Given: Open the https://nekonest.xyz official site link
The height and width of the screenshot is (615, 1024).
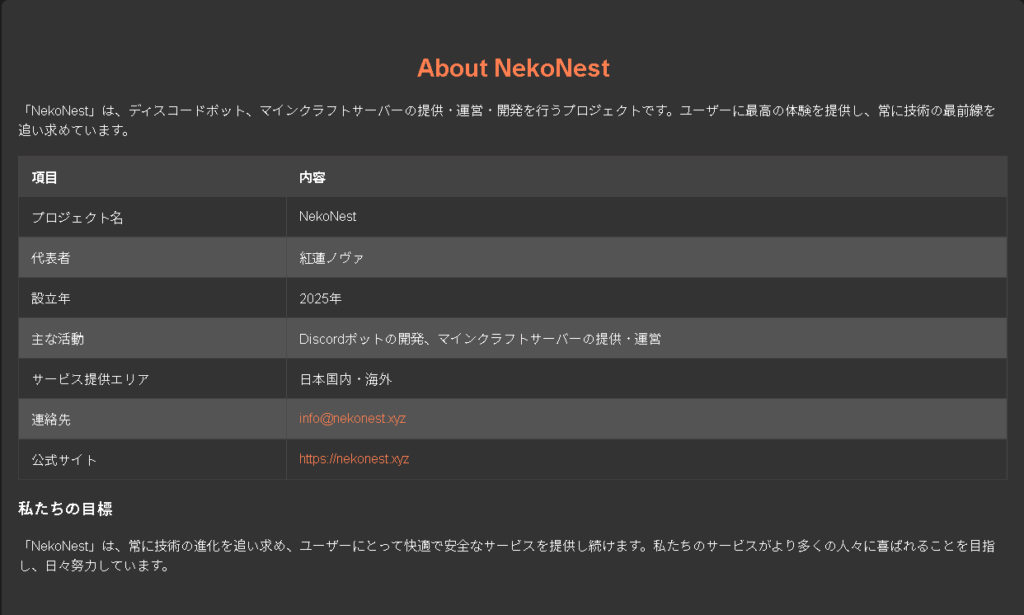Looking at the screenshot, I should click(354, 459).
